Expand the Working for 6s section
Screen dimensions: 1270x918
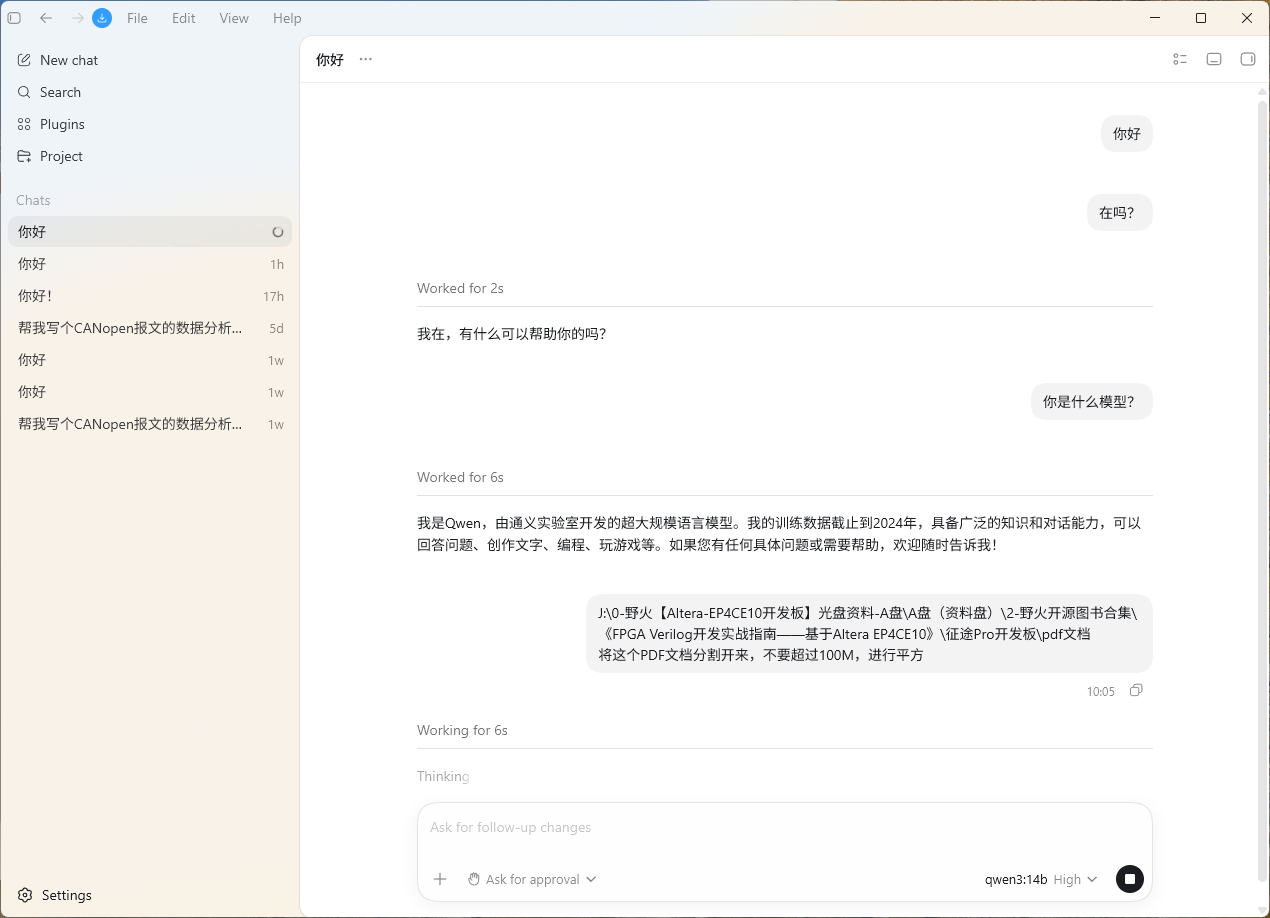462,730
